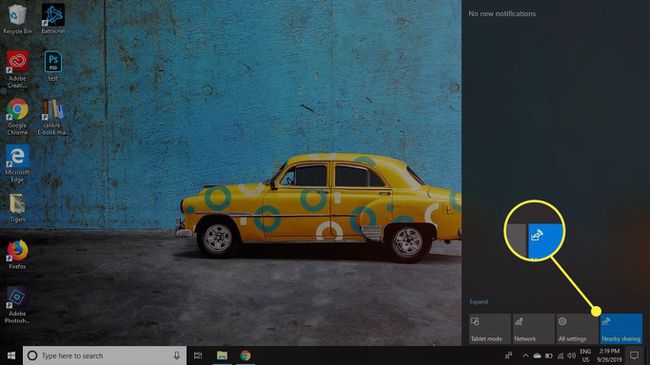Open Chrome from the taskbar
The width and height of the screenshot is (650, 365).
click(245, 355)
